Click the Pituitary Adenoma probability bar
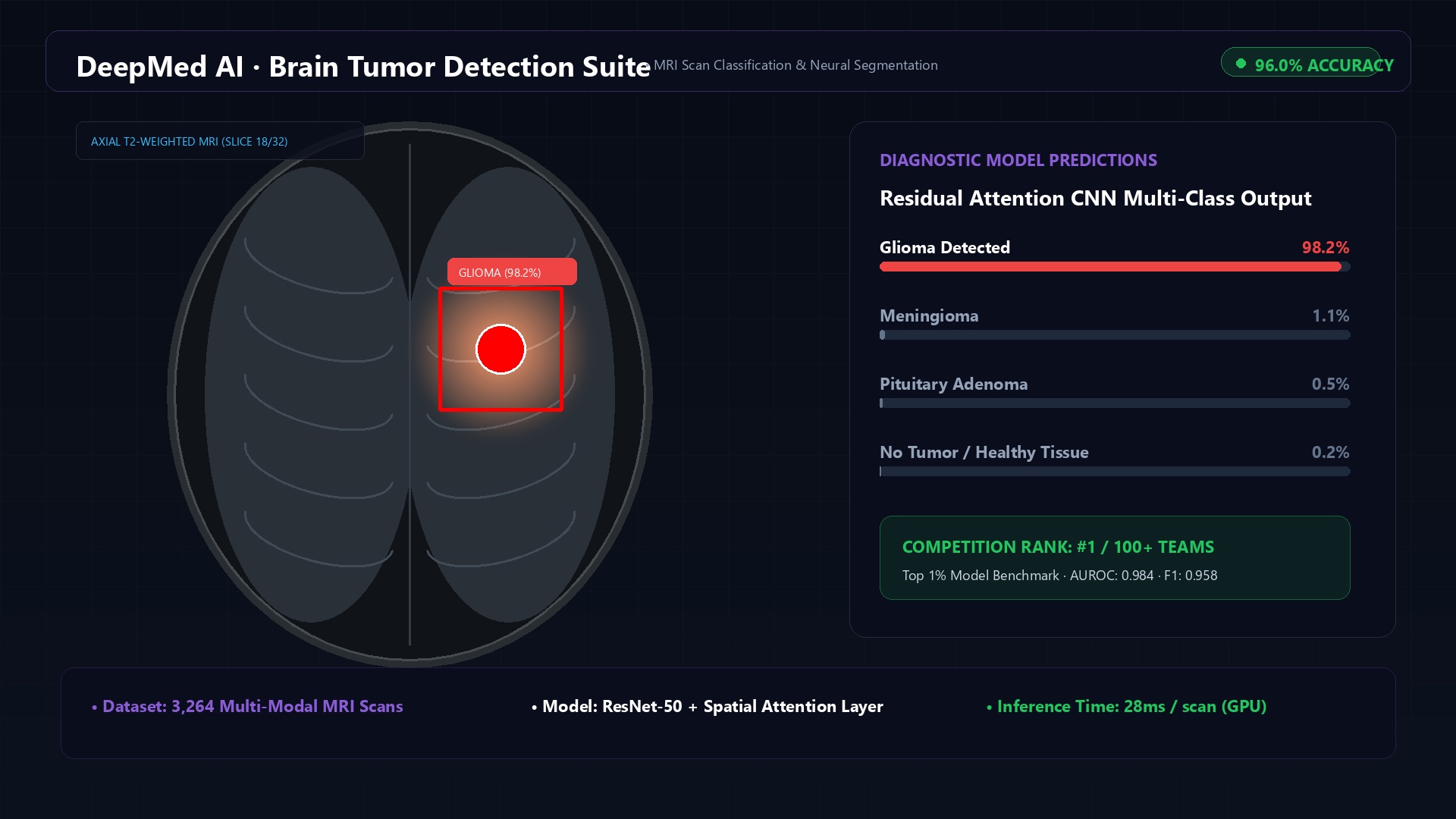The width and height of the screenshot is (1456, 819). click(1115, 403)
